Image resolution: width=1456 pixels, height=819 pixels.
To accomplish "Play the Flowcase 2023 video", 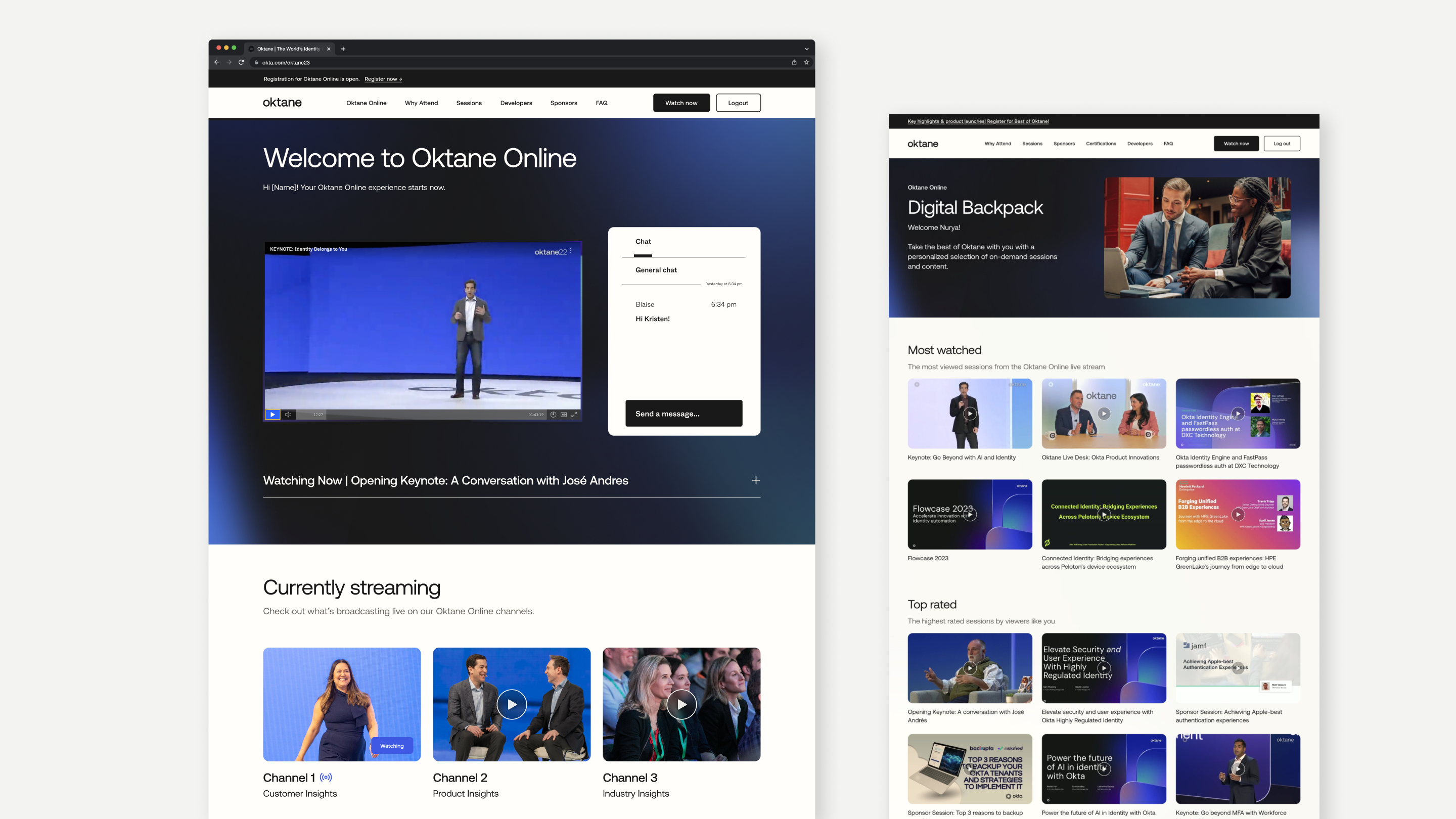I will point(970,514).
